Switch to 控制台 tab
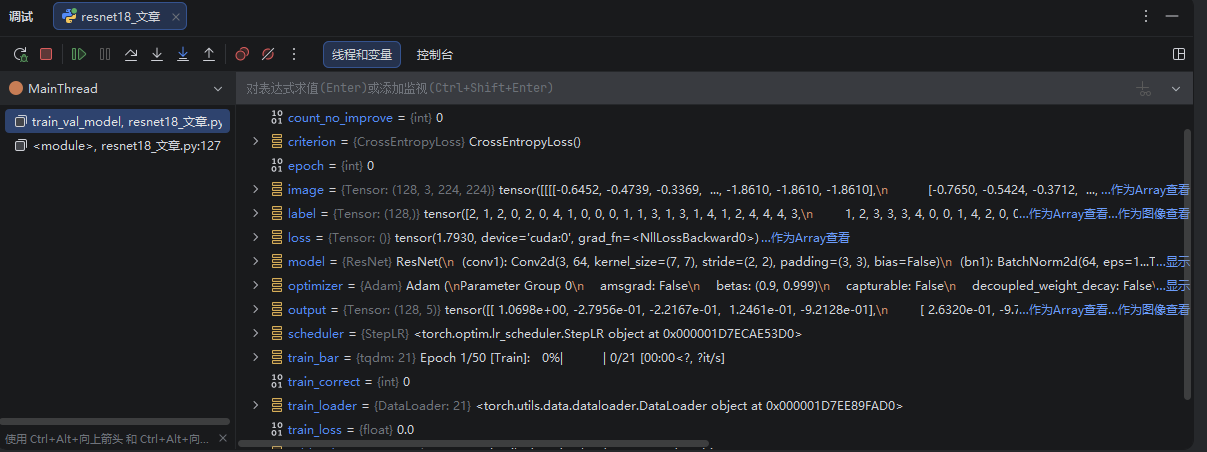The width and height of the screenshot is (1207, 452). click(435, 54)
